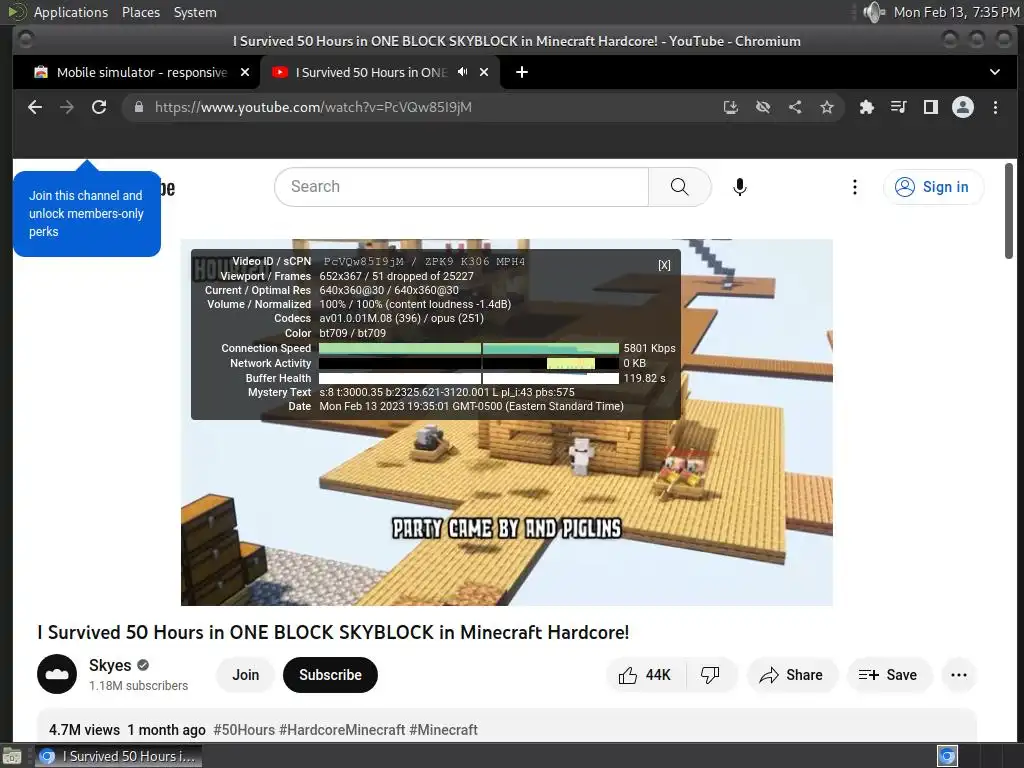Click the install app icon in address bar
1024x768 pixels.
pyautogui.click(x=731, y=107)
